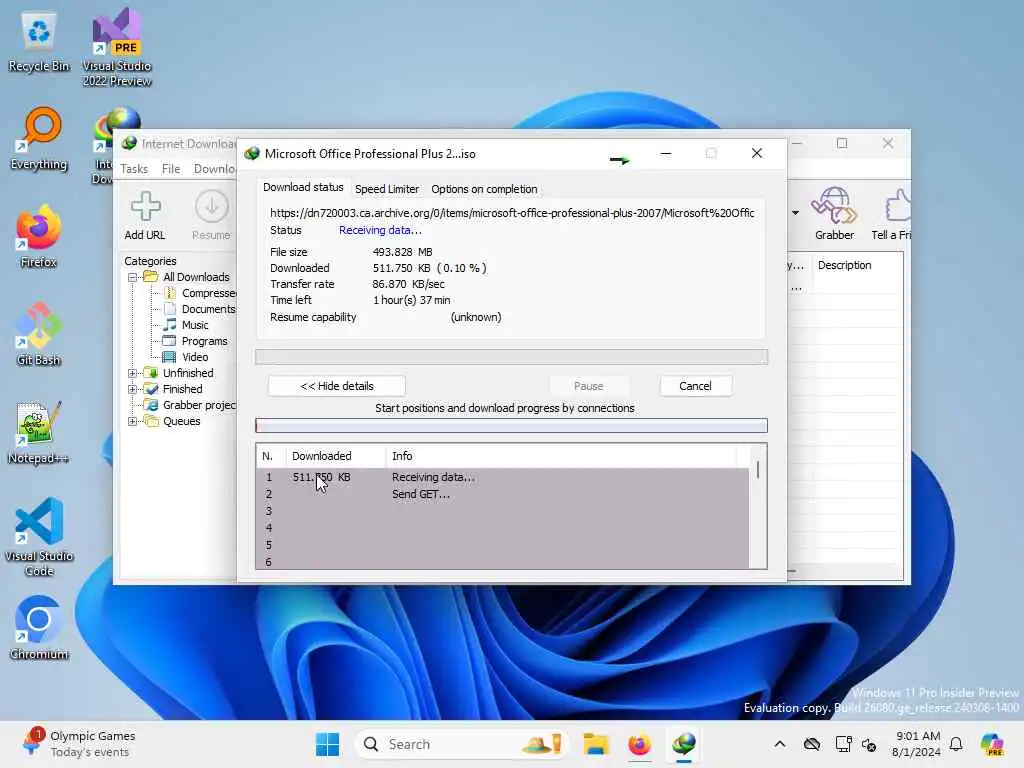Launch Chromium from the desktop
This screenshot has width=1024, height=768.
click(x=39, y=628)
